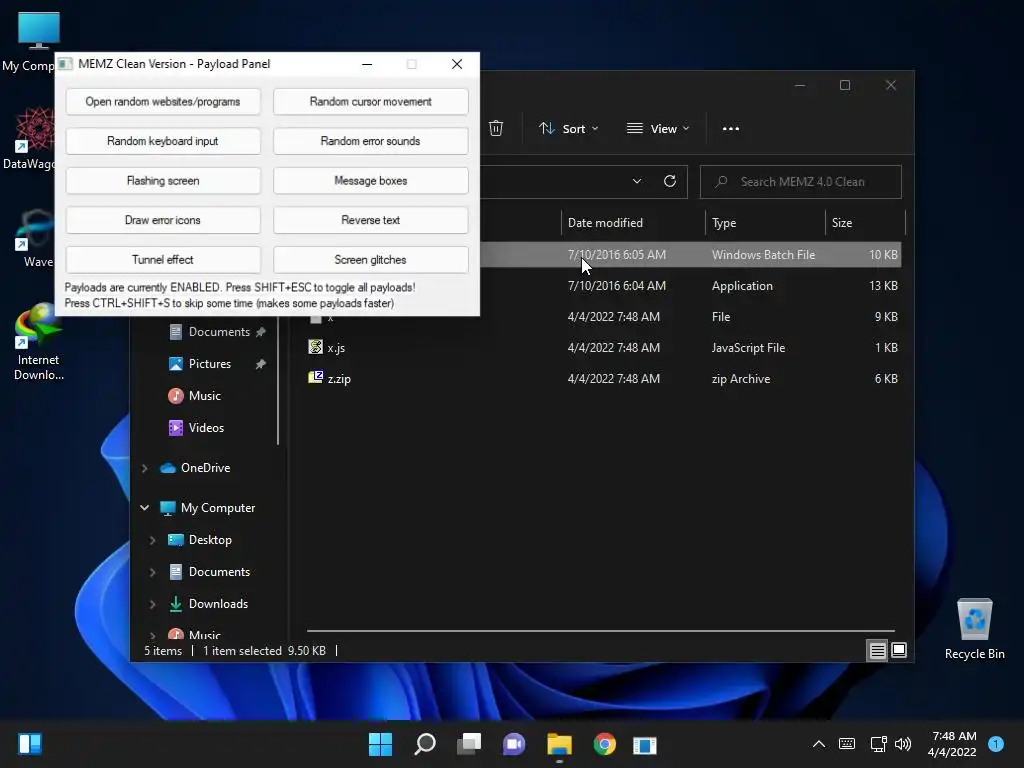Open the address bar history dropdown chevron
Screen dimensions: 1024x768
click(637, 182)
